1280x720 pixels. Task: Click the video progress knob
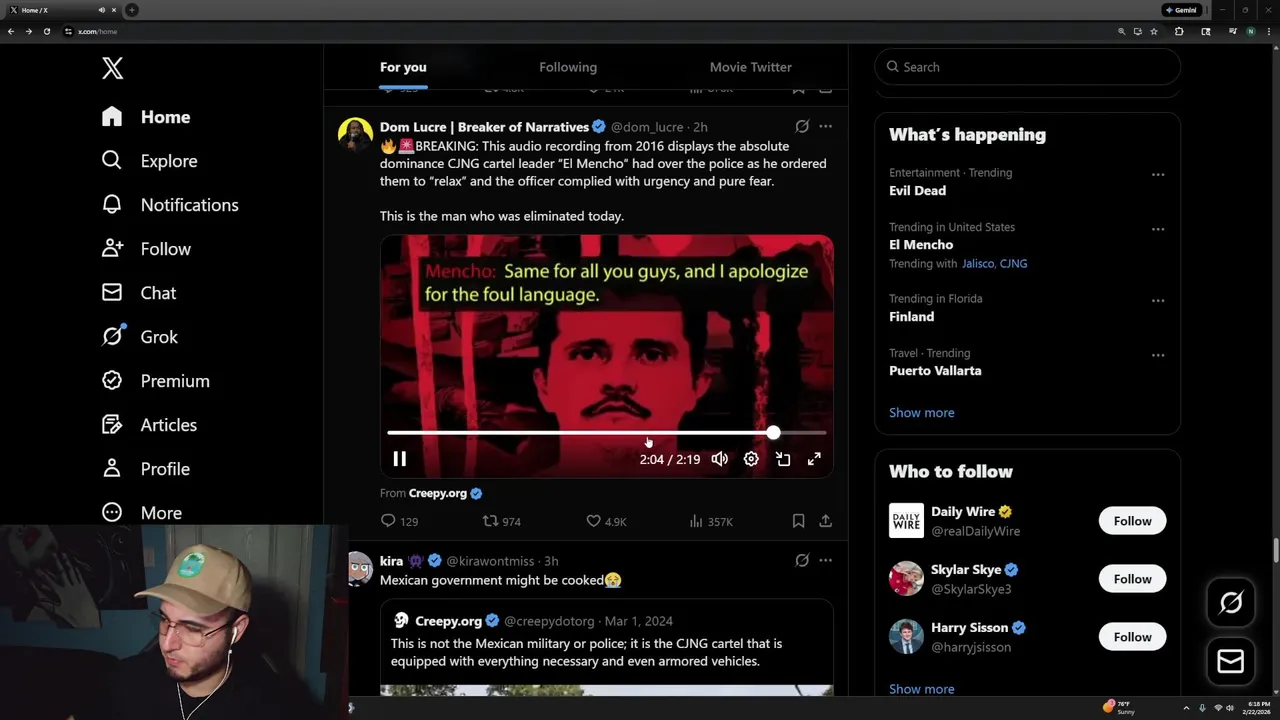click(773, 433)
